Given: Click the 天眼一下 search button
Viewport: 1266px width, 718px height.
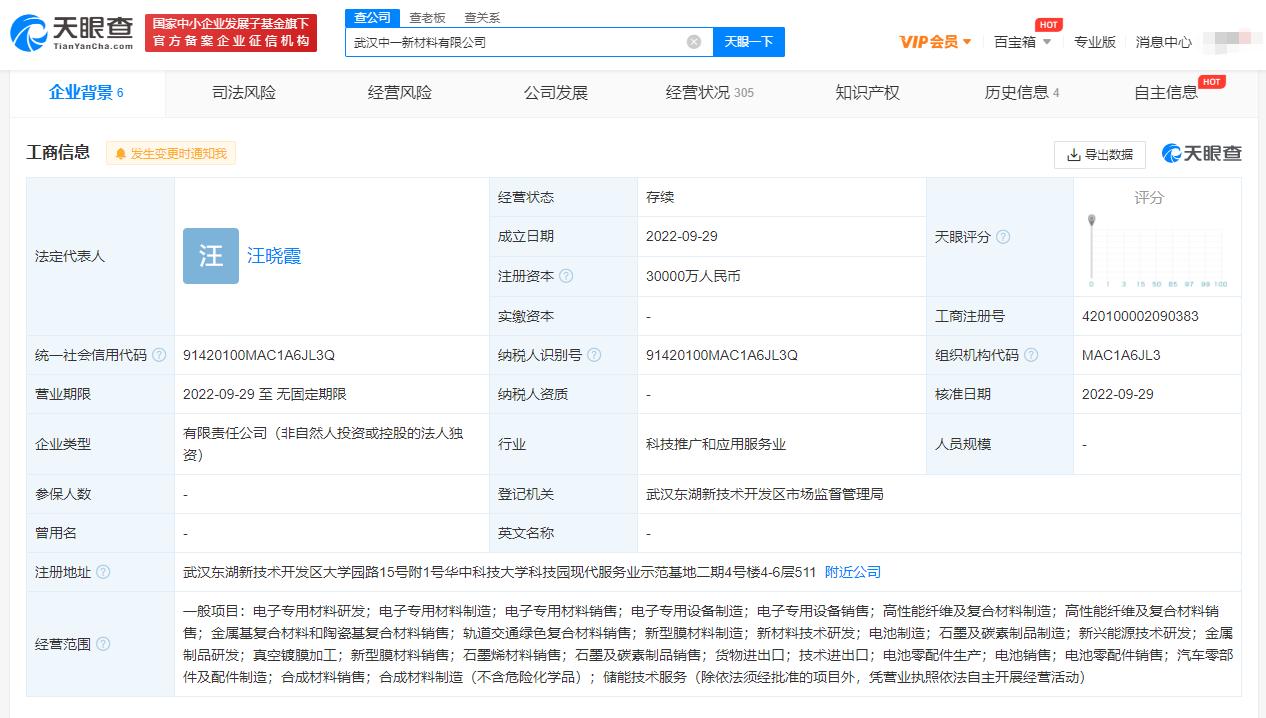Looking at the screenshot, I should (748, 42).
